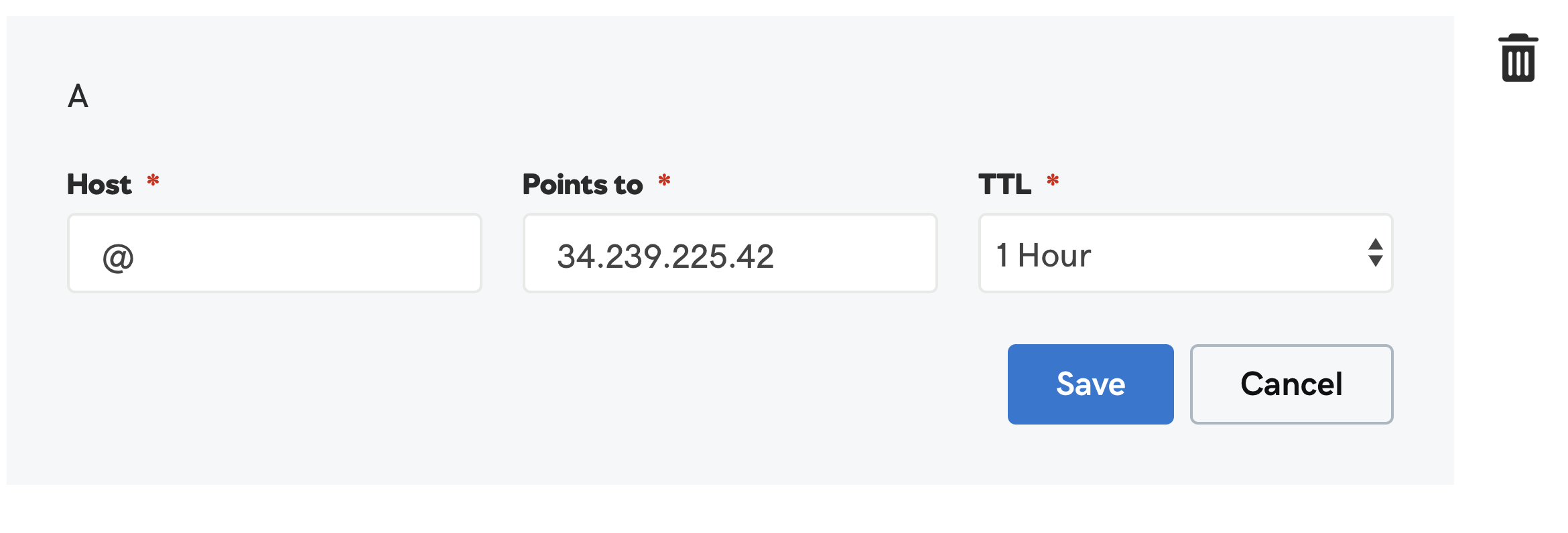Cancel editing the DNS record

[1291, 384]
